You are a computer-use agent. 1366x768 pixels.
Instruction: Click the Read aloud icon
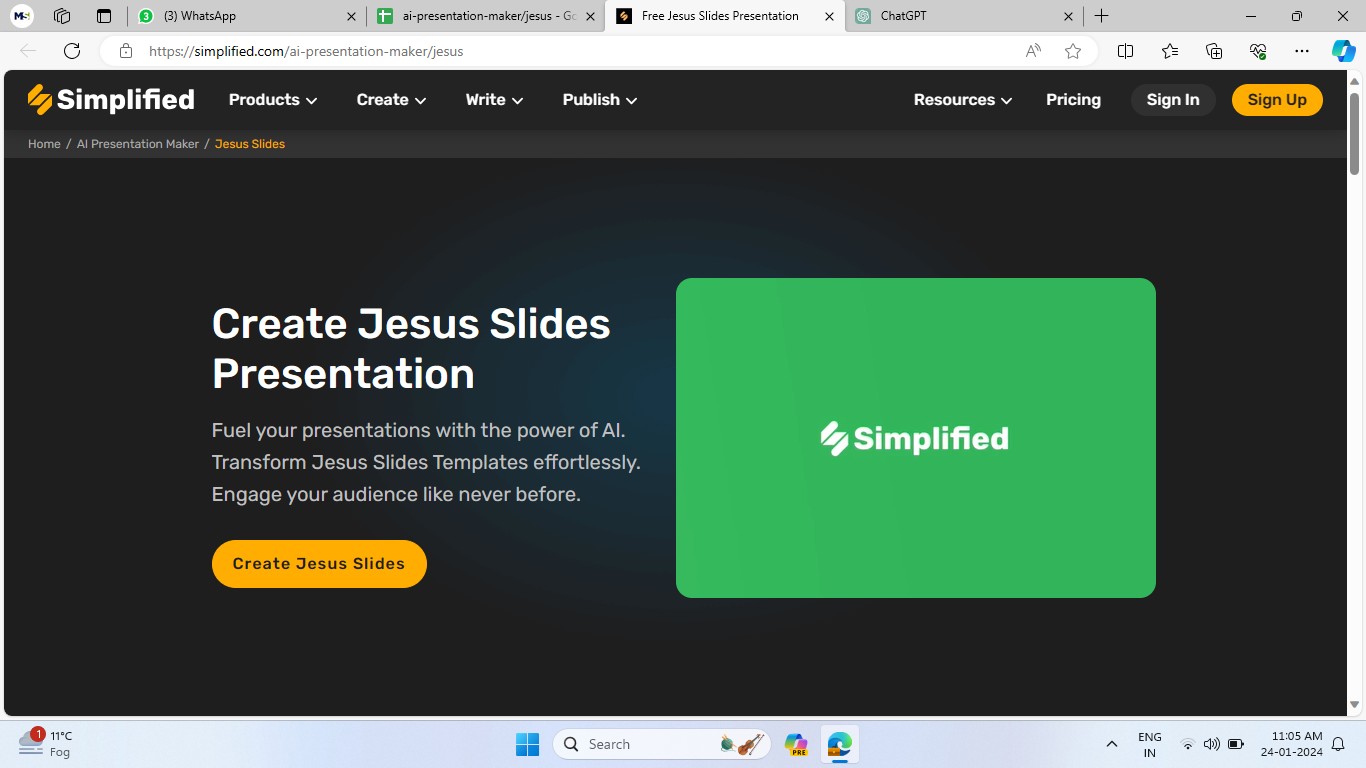pyautogui.click(x=1033, y=51)
